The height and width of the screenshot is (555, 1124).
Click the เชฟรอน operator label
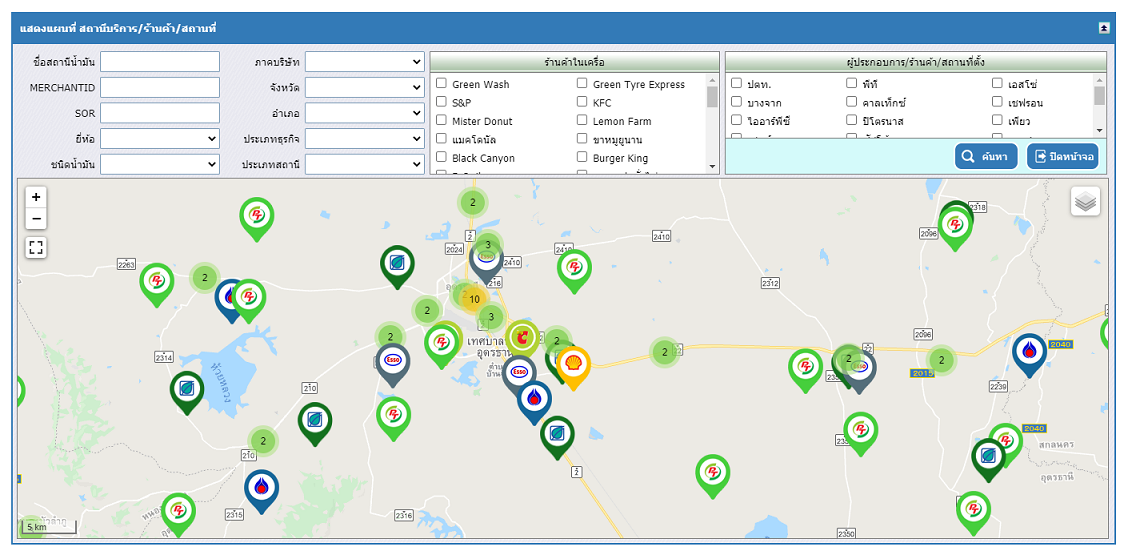[1025, 103]
